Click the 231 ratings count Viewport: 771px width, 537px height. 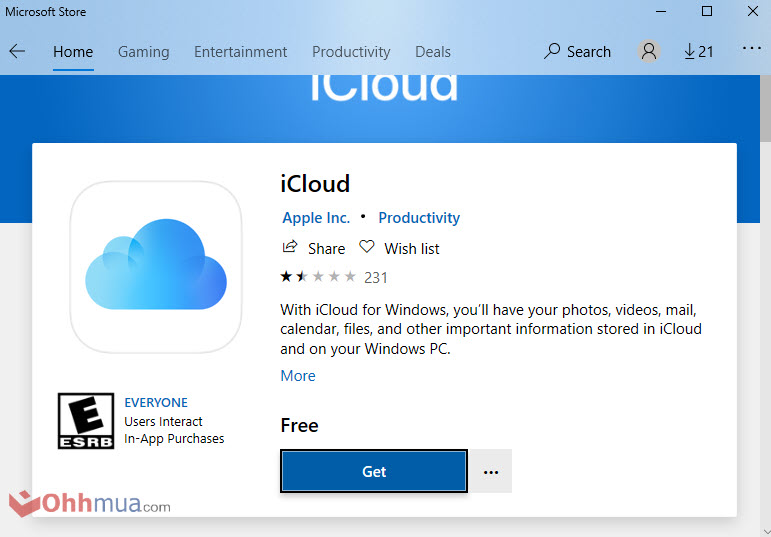376,278
